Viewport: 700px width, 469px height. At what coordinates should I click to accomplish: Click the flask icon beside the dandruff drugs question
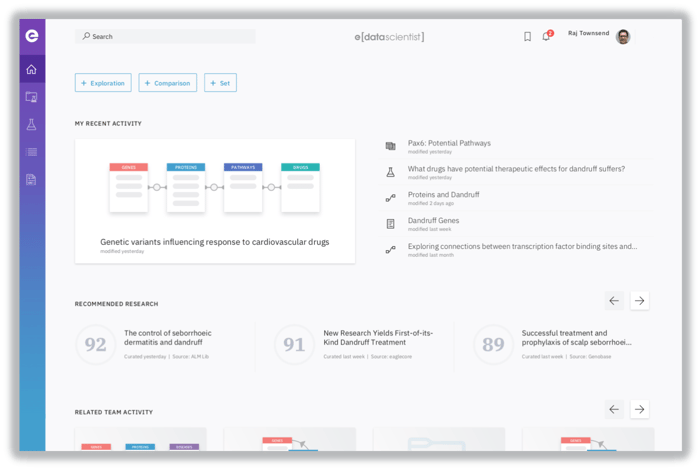pyautogui.click(x=390, y=172)
